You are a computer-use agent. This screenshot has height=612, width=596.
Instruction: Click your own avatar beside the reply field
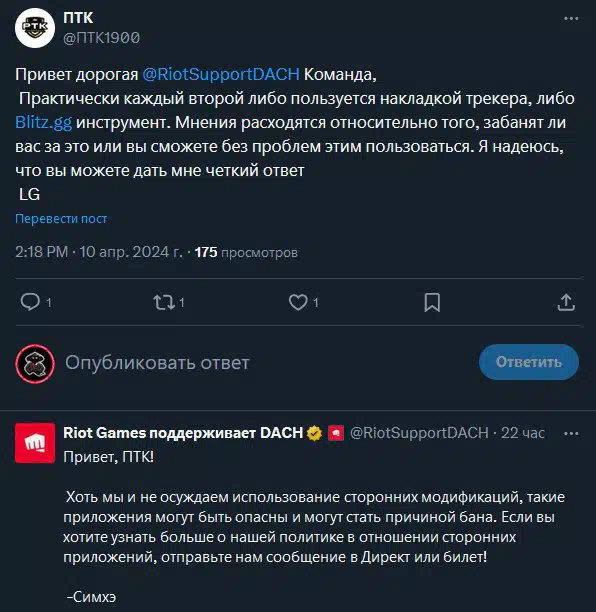35,363
